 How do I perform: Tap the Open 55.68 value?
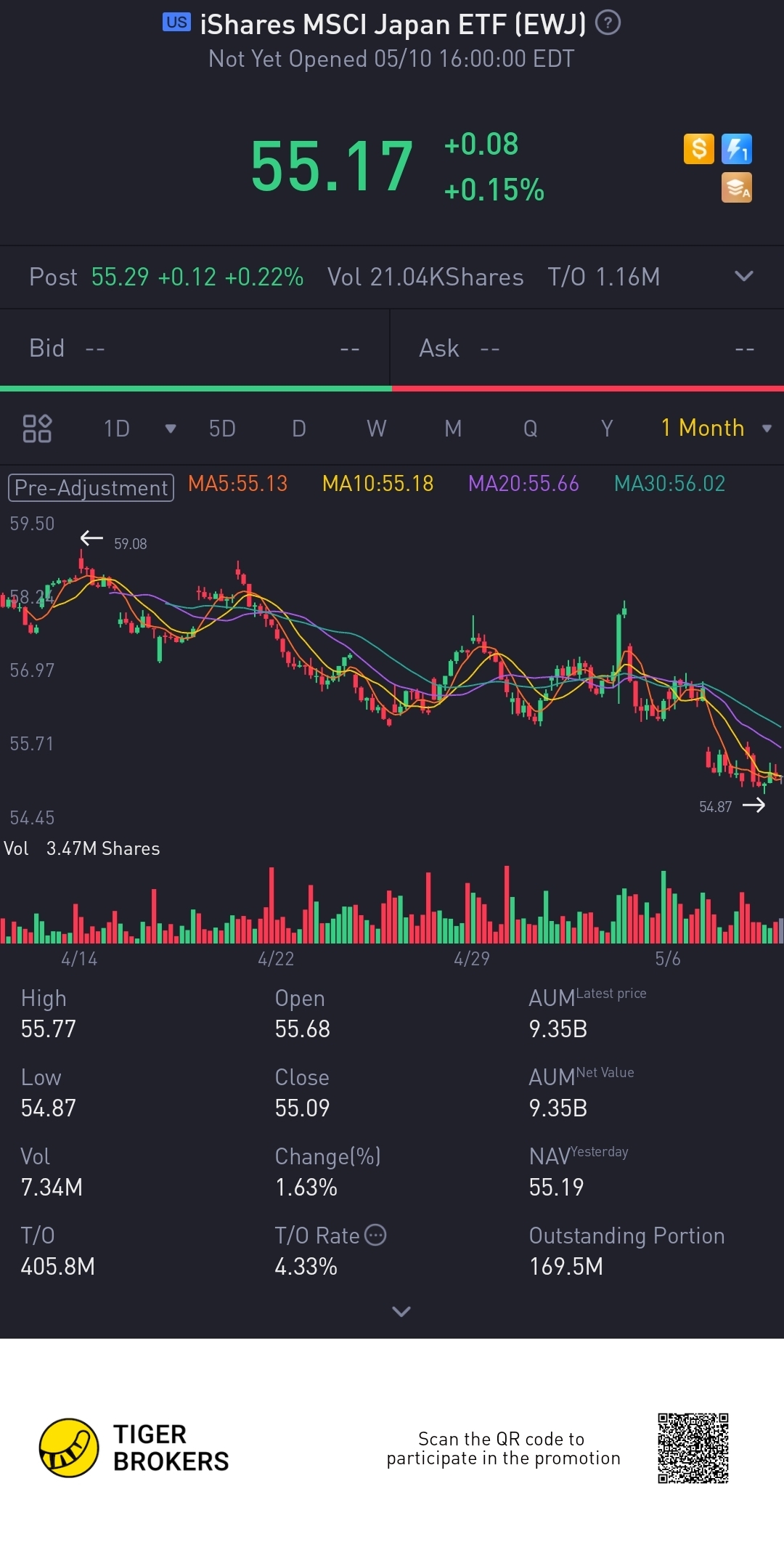point(303,1029)
